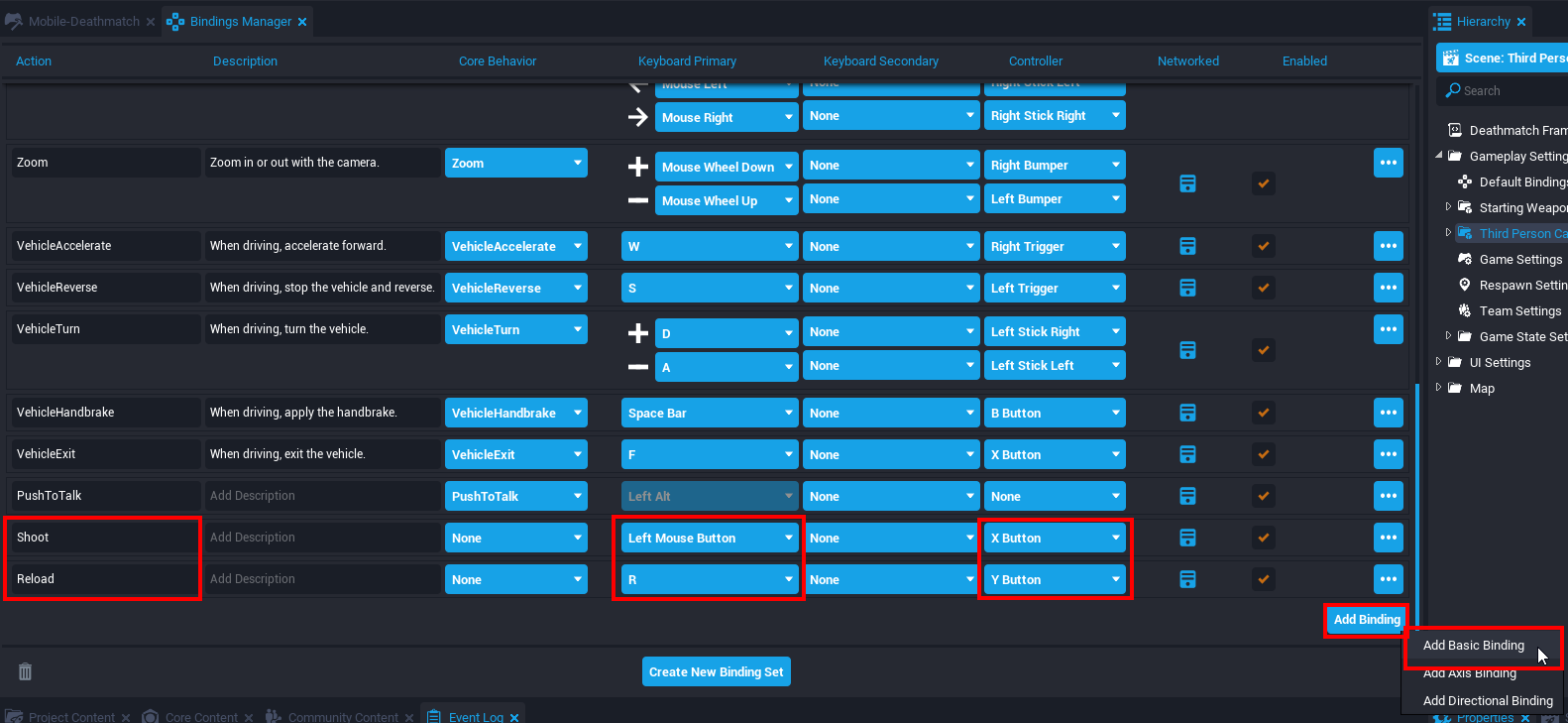
Task: Uncheck Enabled for the Reload binding
Action: [1263, 579]
